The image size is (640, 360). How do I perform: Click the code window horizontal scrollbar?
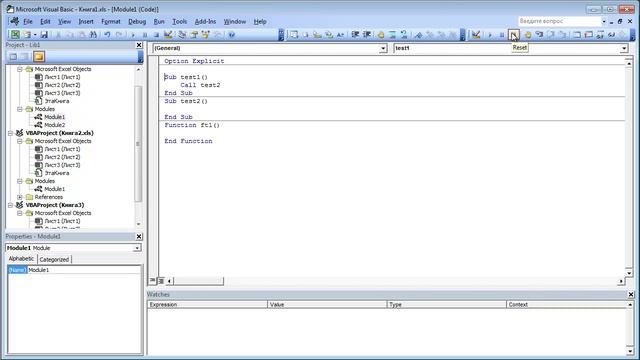tap(396, 281)
